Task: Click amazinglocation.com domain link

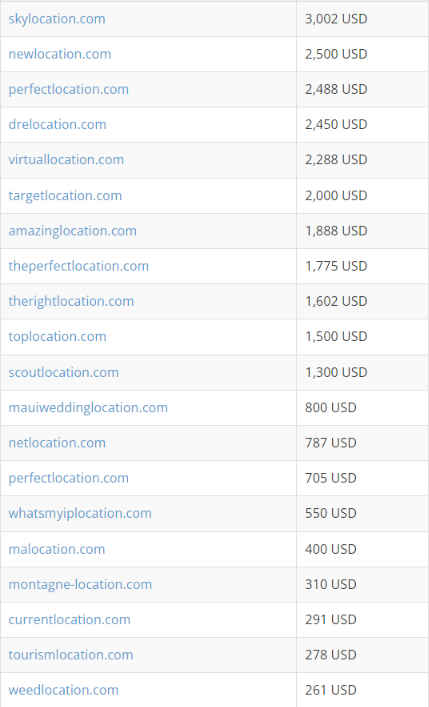Action: (72, 231)
